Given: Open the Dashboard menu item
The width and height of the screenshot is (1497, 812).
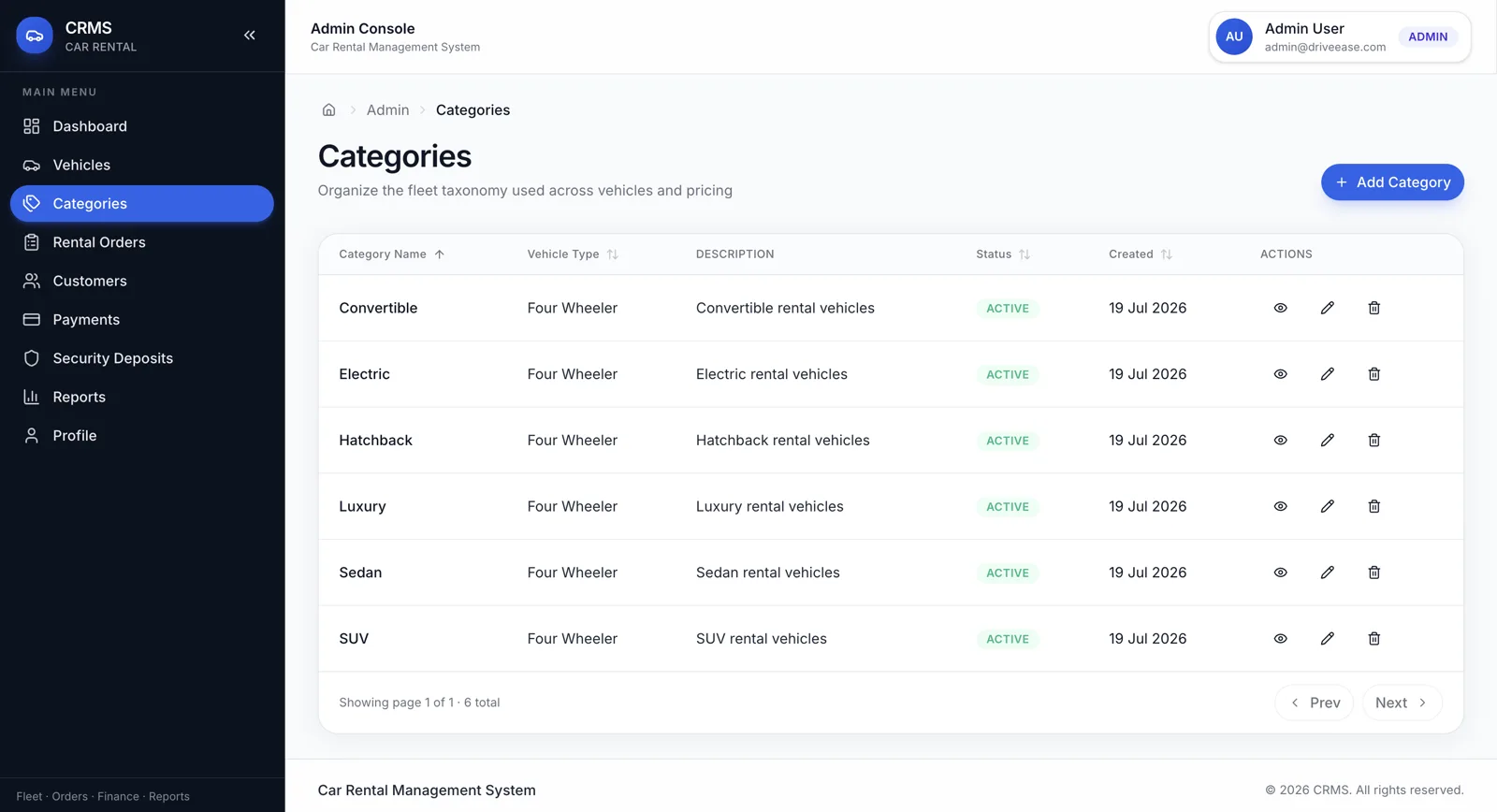Looking at the screenshot, I should click(142, 126).
